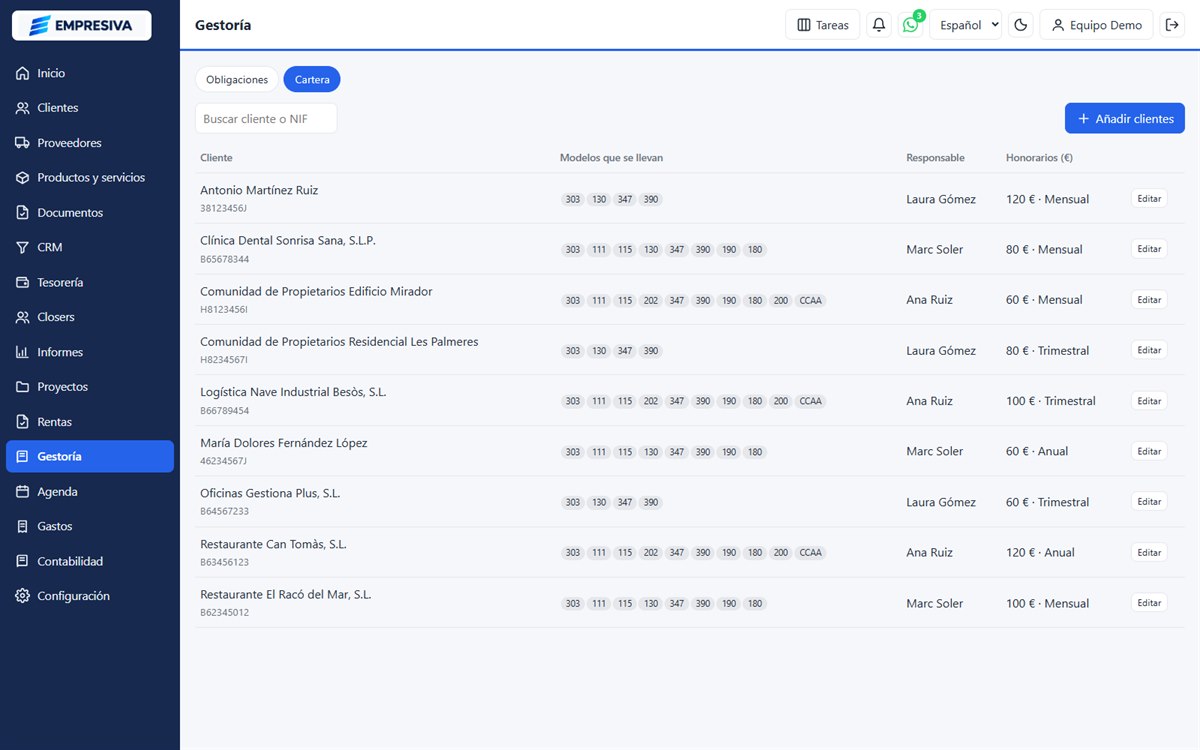Click the Inicio house icon

coord(23,73)
